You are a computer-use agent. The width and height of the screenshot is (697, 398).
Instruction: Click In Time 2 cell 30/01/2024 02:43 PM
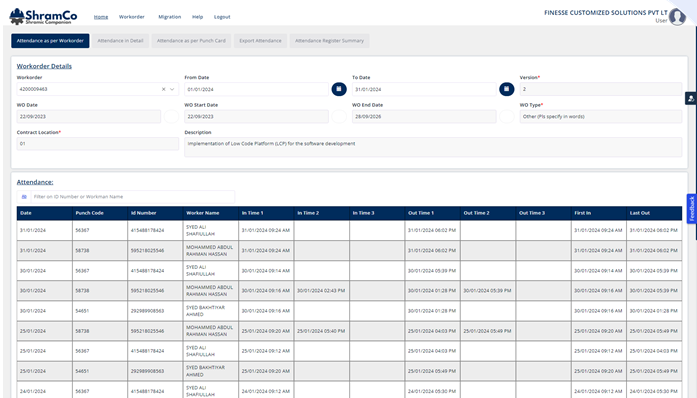[x=321, y=290]
